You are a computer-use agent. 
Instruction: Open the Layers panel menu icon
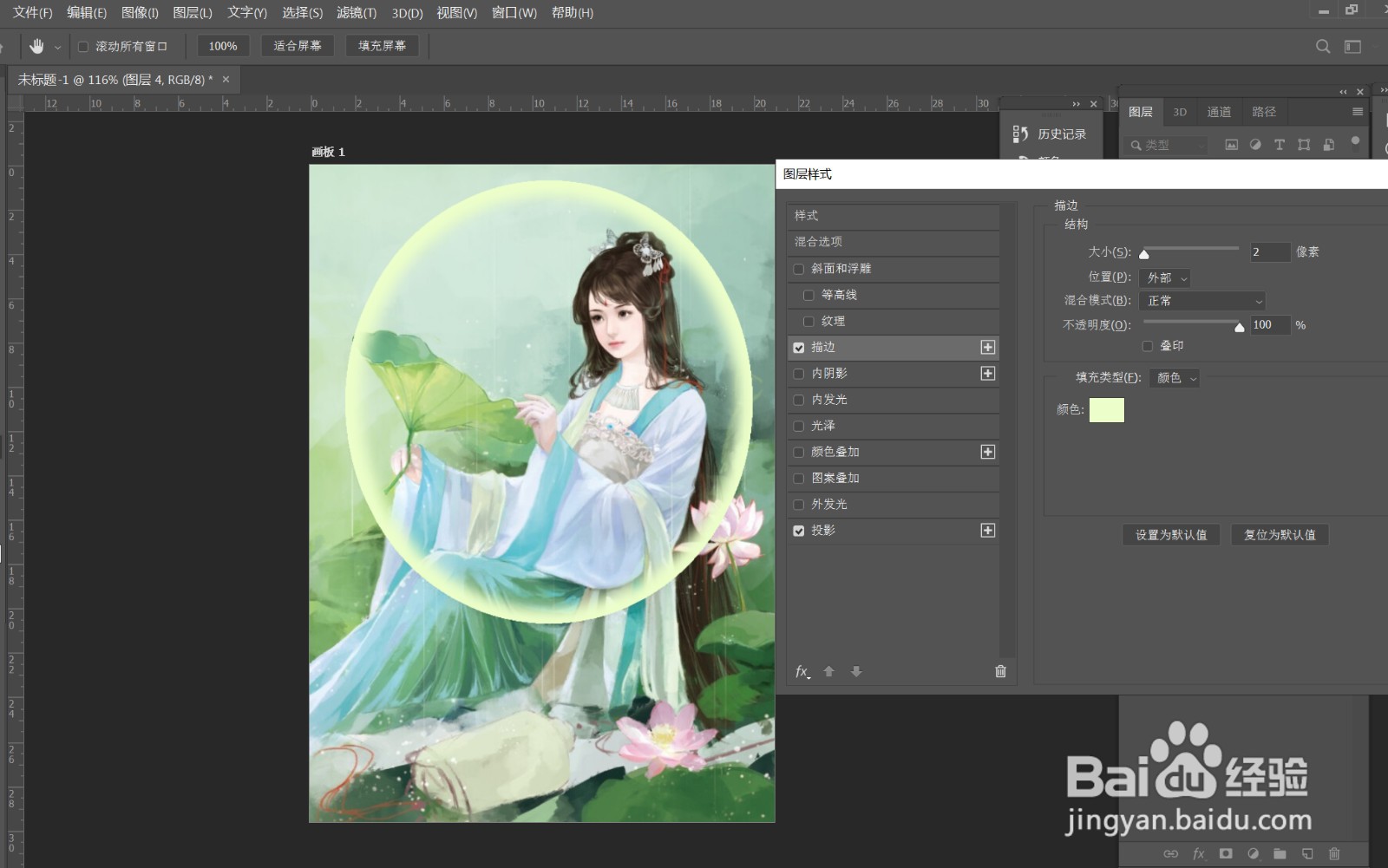tap(1358, 112)
